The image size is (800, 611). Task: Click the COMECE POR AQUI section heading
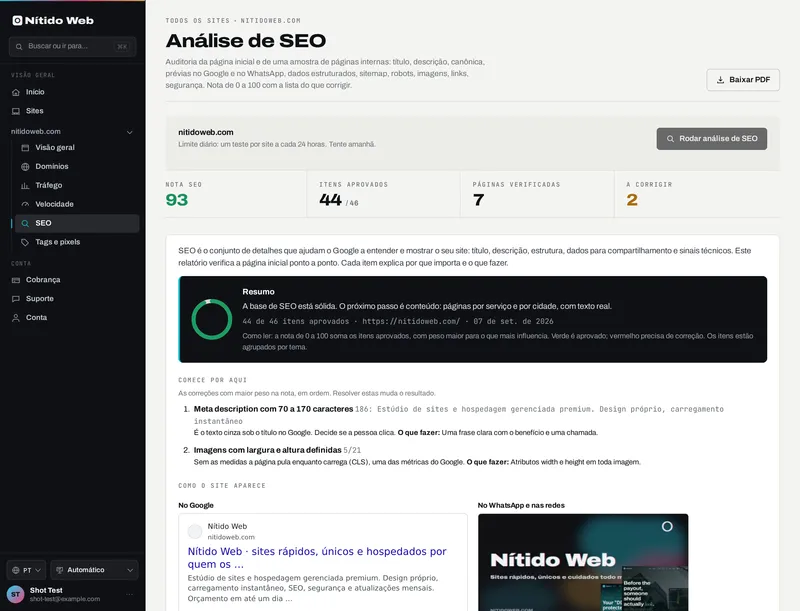click(x=212, y=380)
